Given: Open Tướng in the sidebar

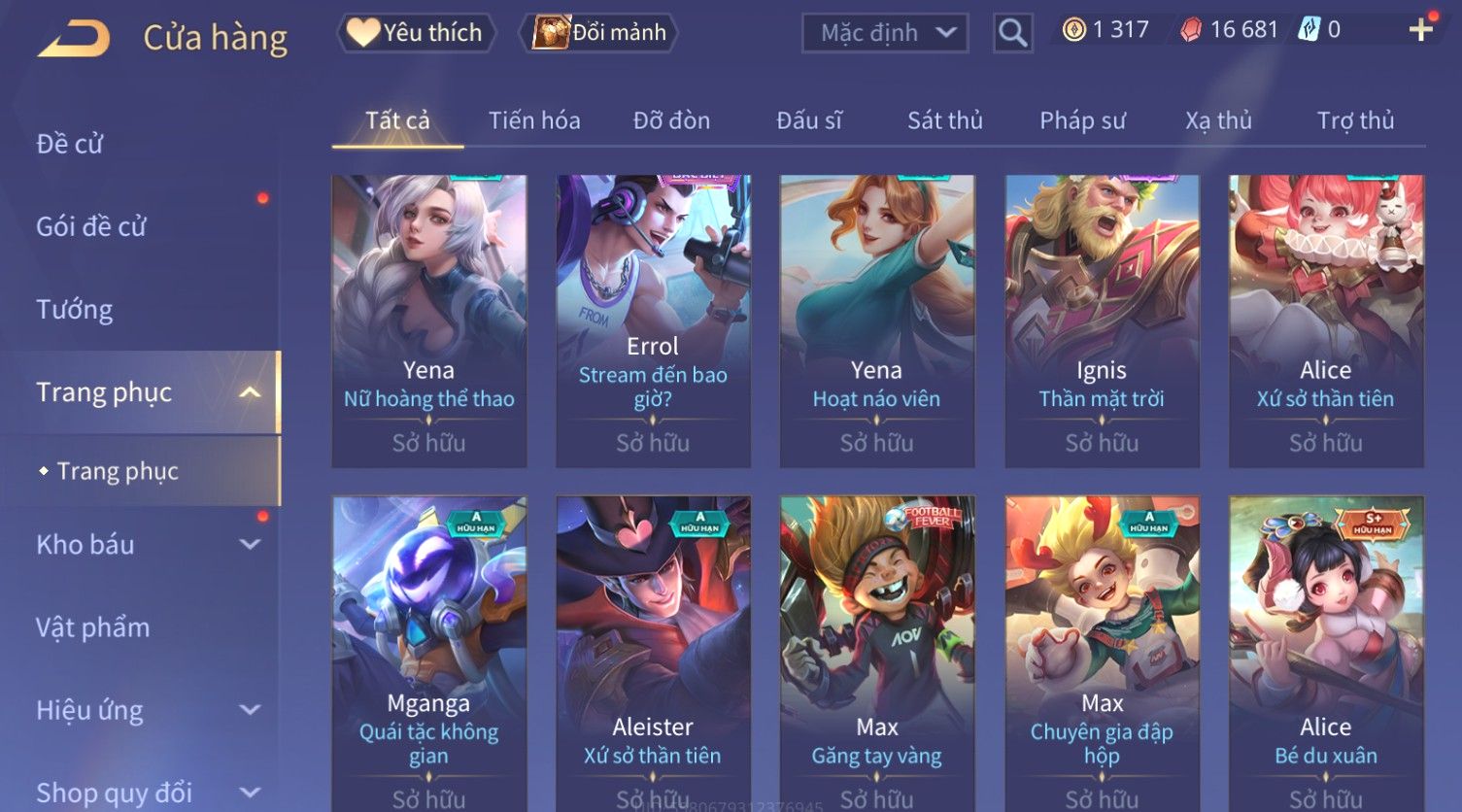Looking at the screenshot, I should [75, 310].
